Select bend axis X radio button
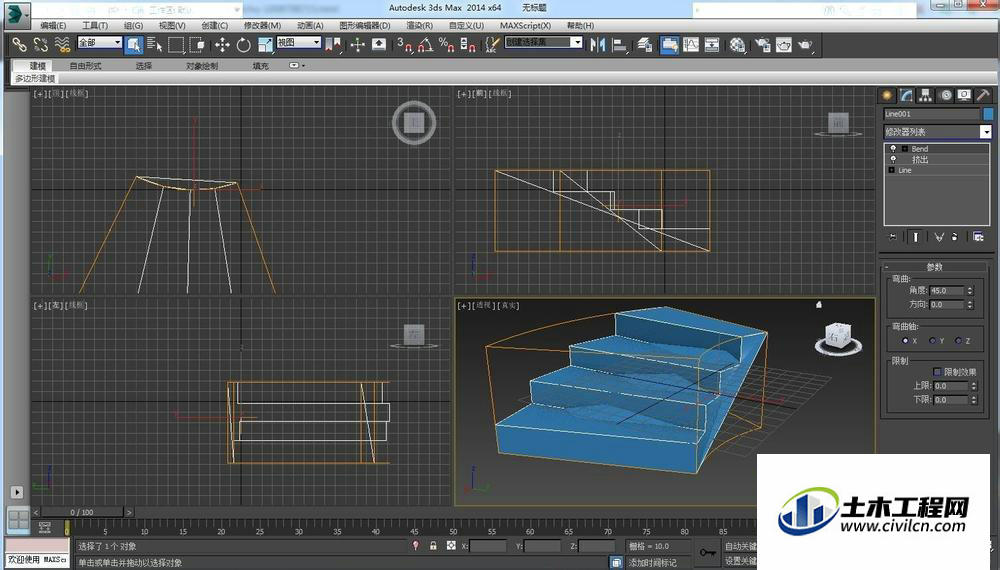Image resolution: width=1000 pixels, height=570 pixels. click(x=905, y=341)
